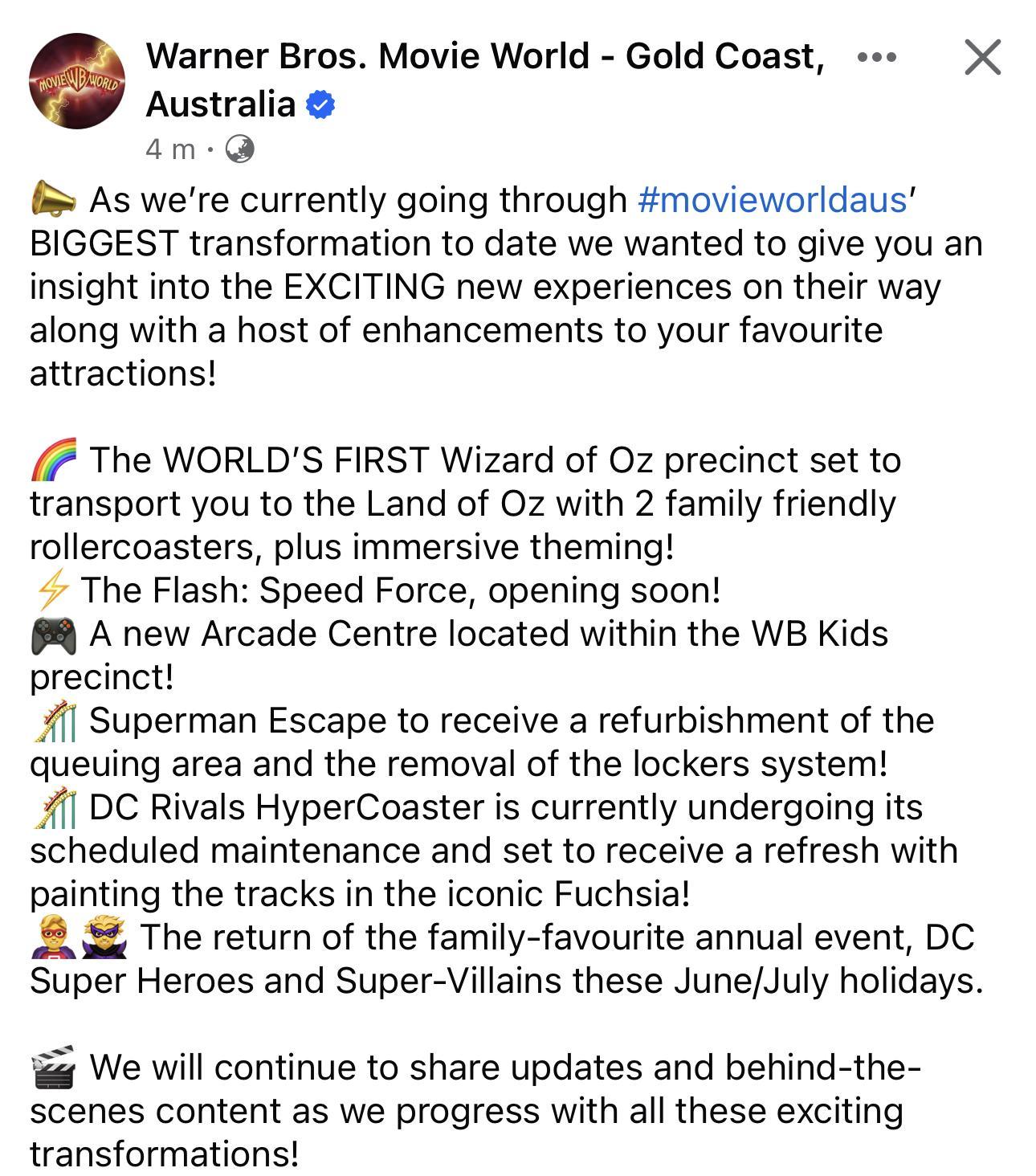This screenshot has width=1036, height=1176.
Task: Click the roller coaster emoji beside DC Rivals
Action: (55, 807)
